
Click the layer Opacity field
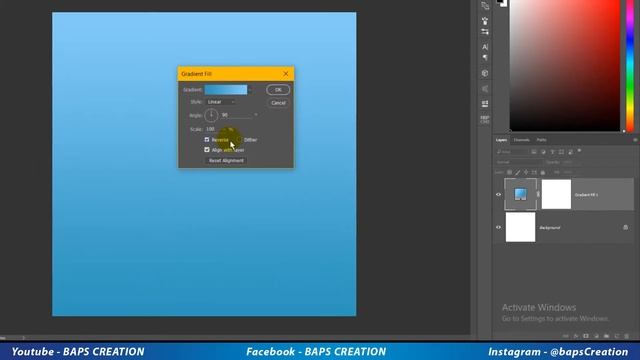click(571, 162)
